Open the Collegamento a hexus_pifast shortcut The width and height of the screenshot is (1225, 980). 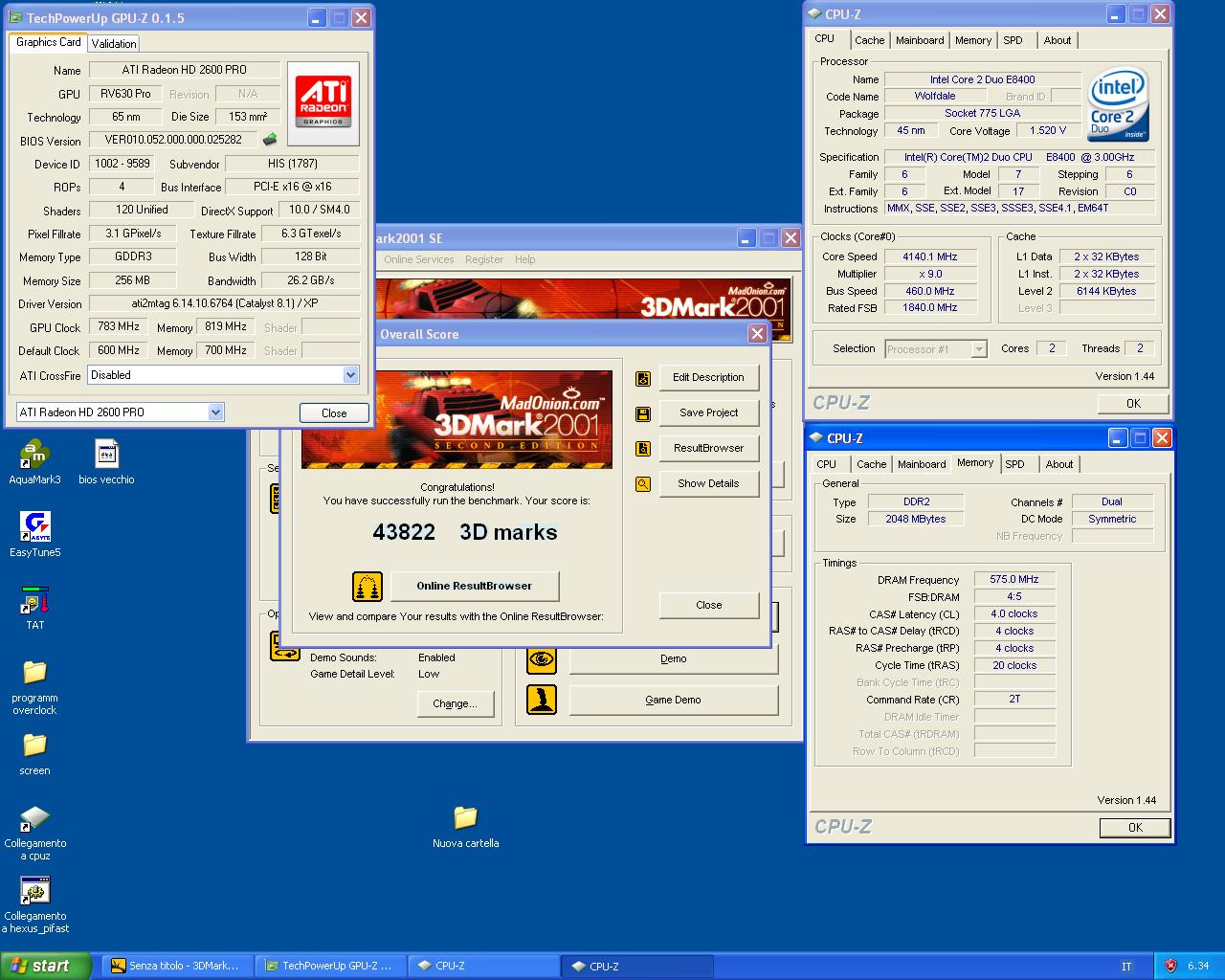coord(35,905)
